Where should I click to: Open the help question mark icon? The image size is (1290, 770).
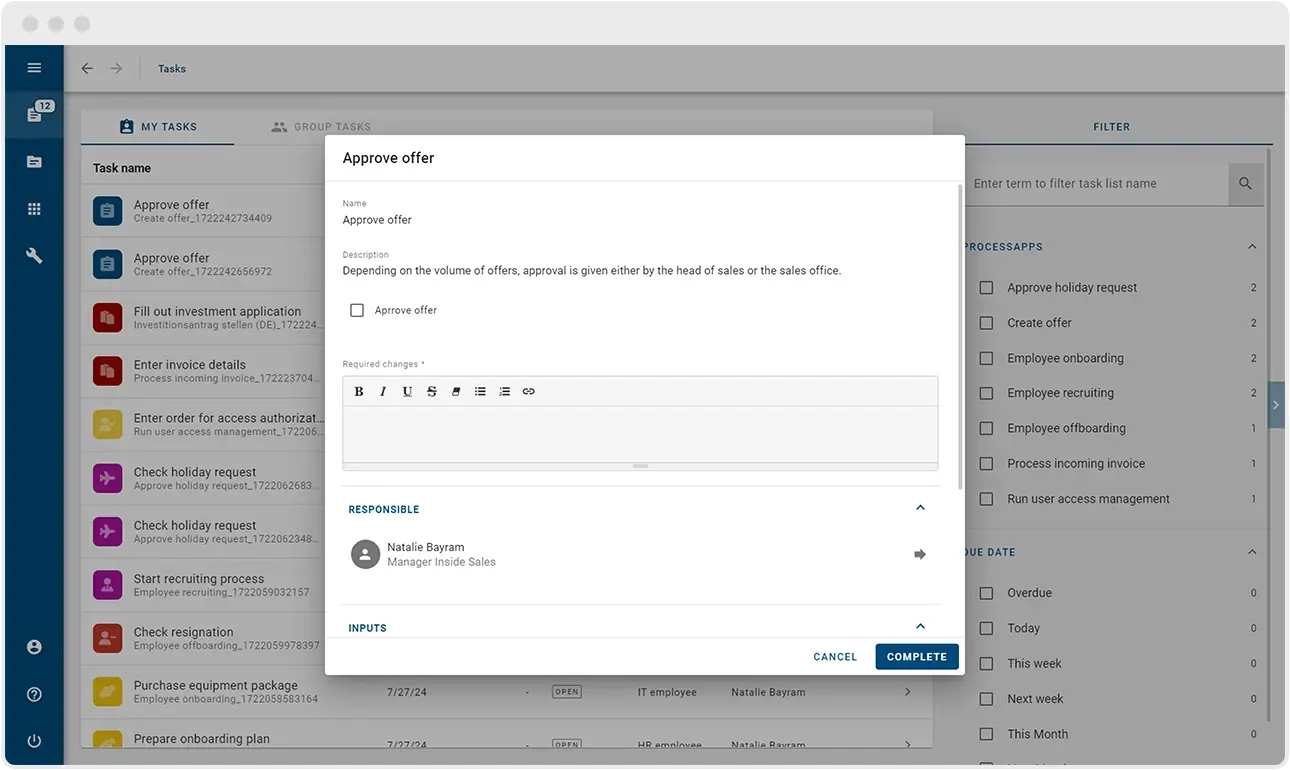tap(34, 694)
